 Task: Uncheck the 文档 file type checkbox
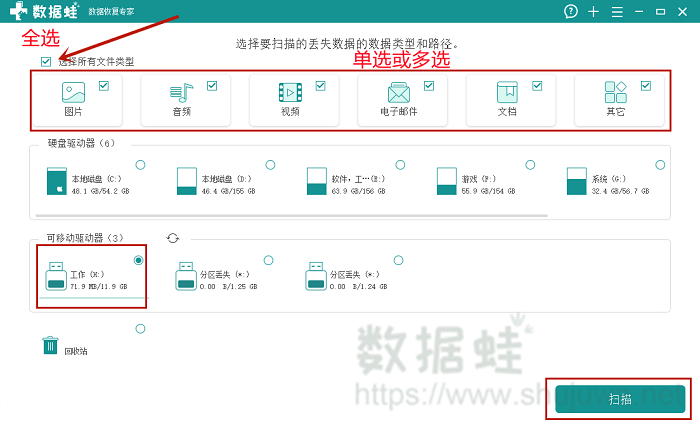point(538,86)
